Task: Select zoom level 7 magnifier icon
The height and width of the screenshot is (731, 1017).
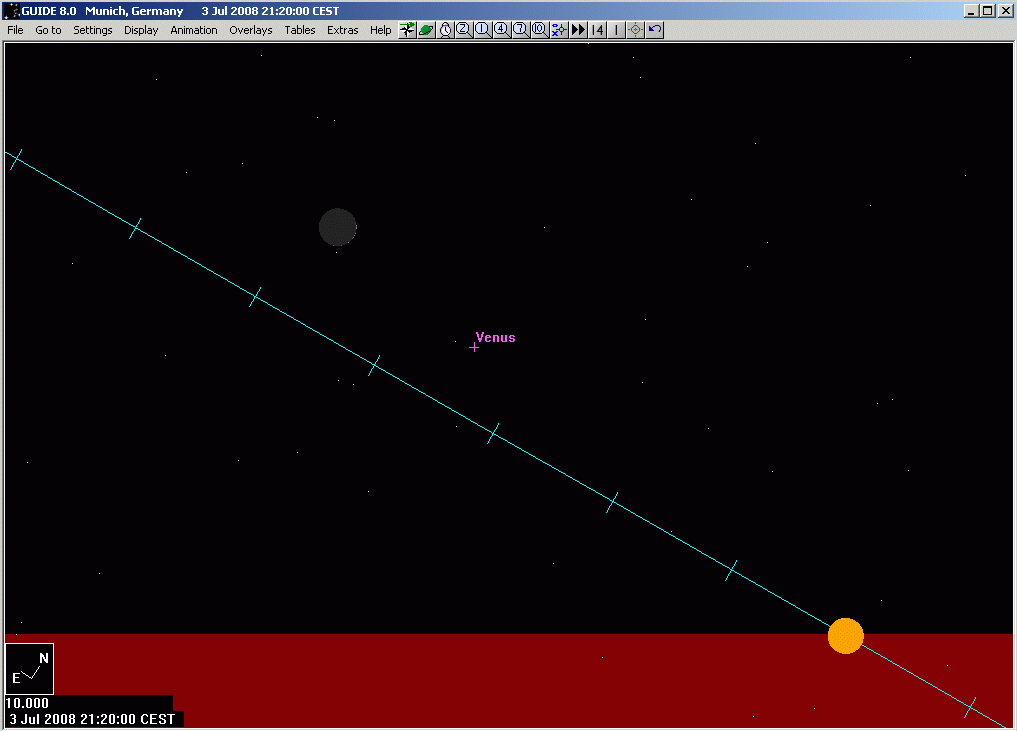Action: [x=521, y=30]
